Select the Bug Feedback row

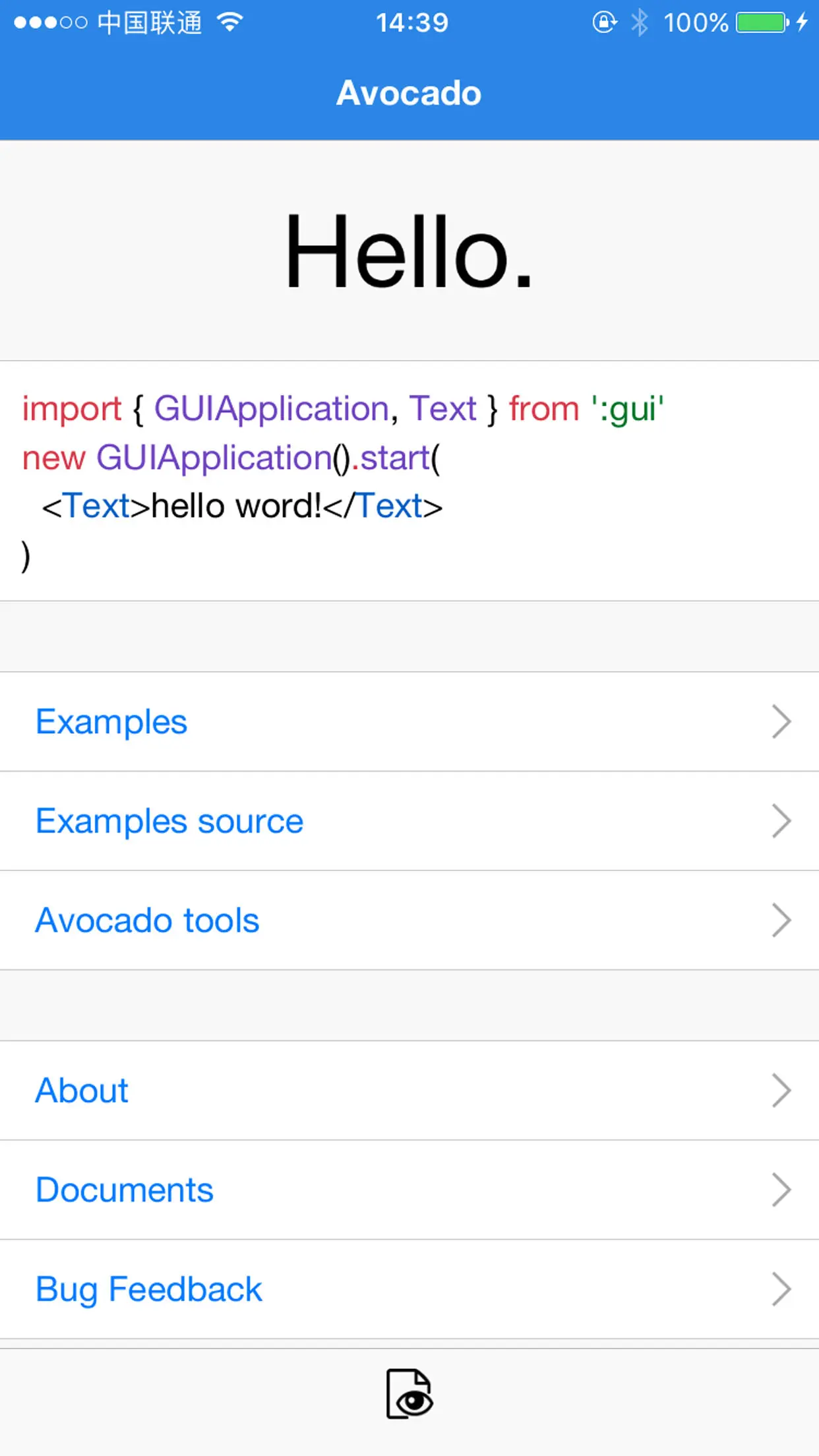(148, 1289)
